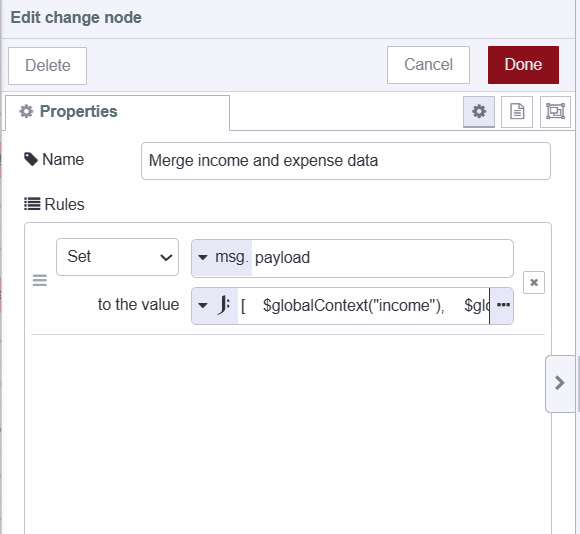
Task: Click the 'Rules' label text
Action: [x=64, y=204]
